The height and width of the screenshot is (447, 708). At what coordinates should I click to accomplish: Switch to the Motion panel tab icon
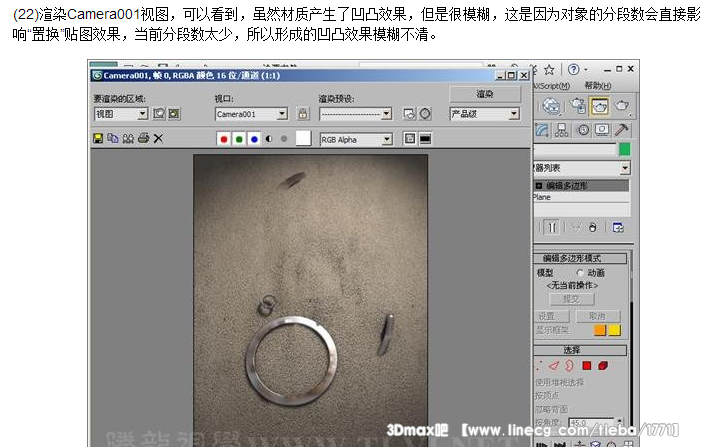tap(583, 130)
